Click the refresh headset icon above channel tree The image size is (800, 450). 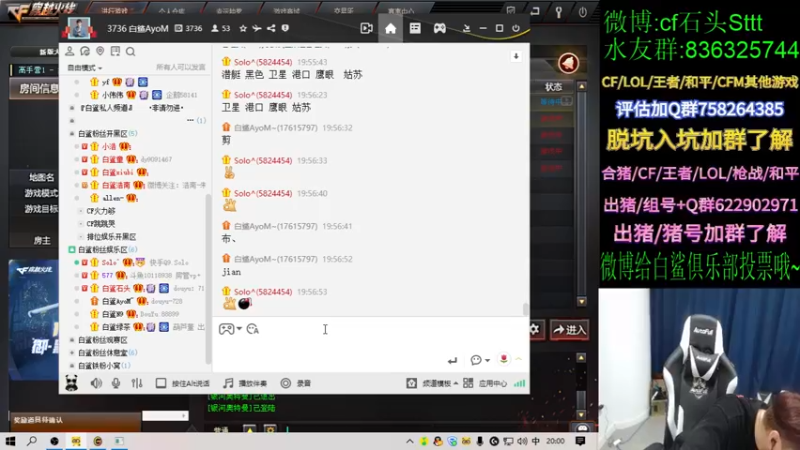coord(85,51)
